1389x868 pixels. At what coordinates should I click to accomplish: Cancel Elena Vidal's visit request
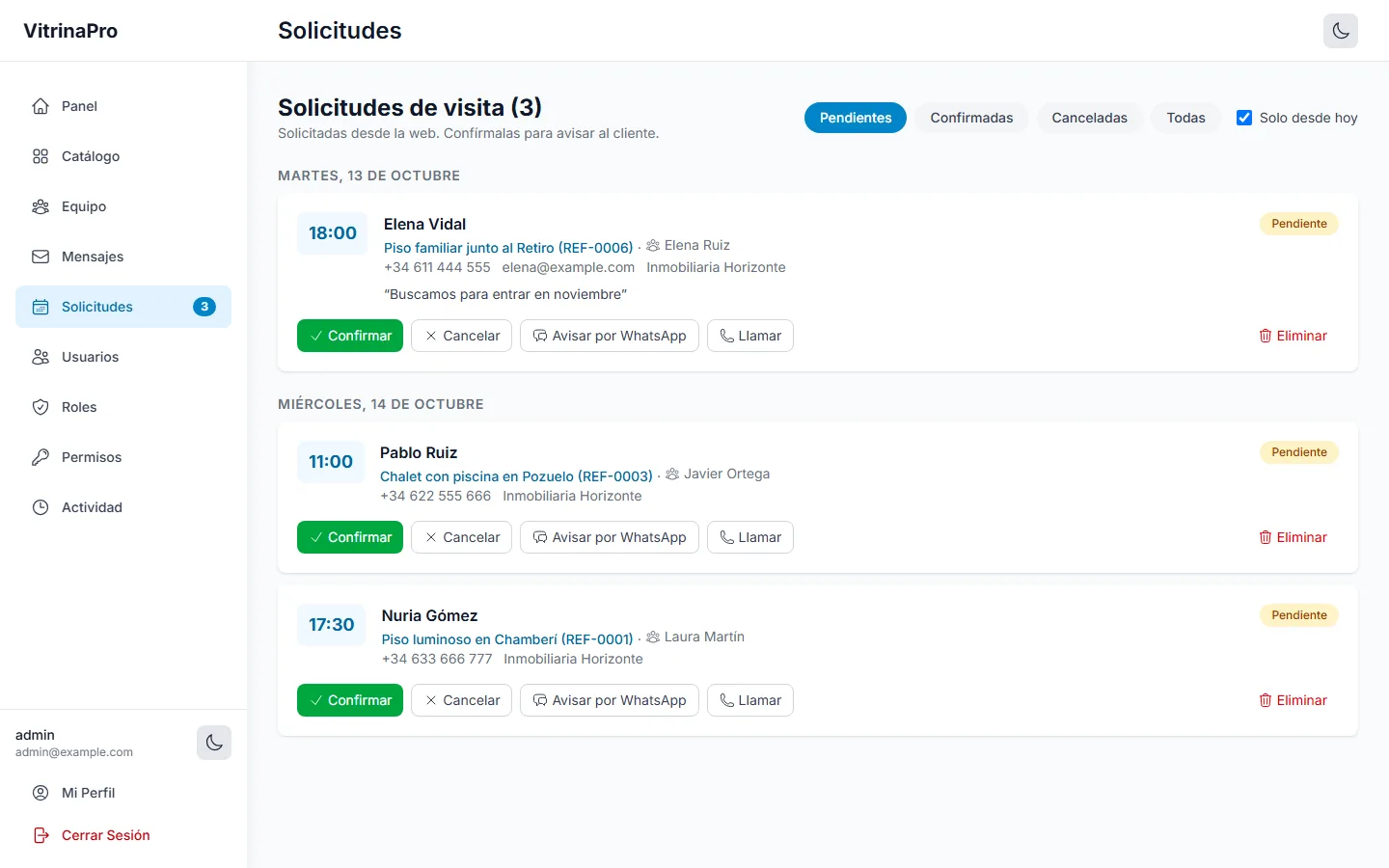coord(461,336)
